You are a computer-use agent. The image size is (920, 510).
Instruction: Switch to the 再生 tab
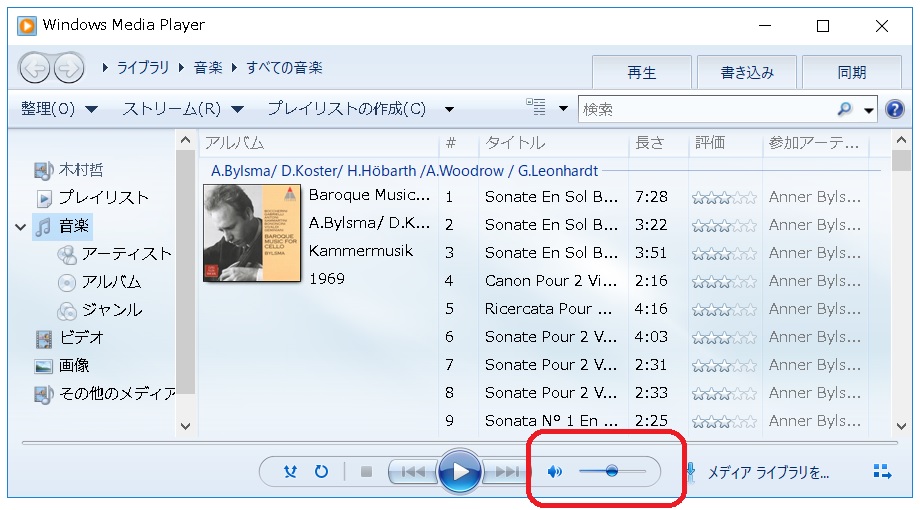tap(641, 72)
